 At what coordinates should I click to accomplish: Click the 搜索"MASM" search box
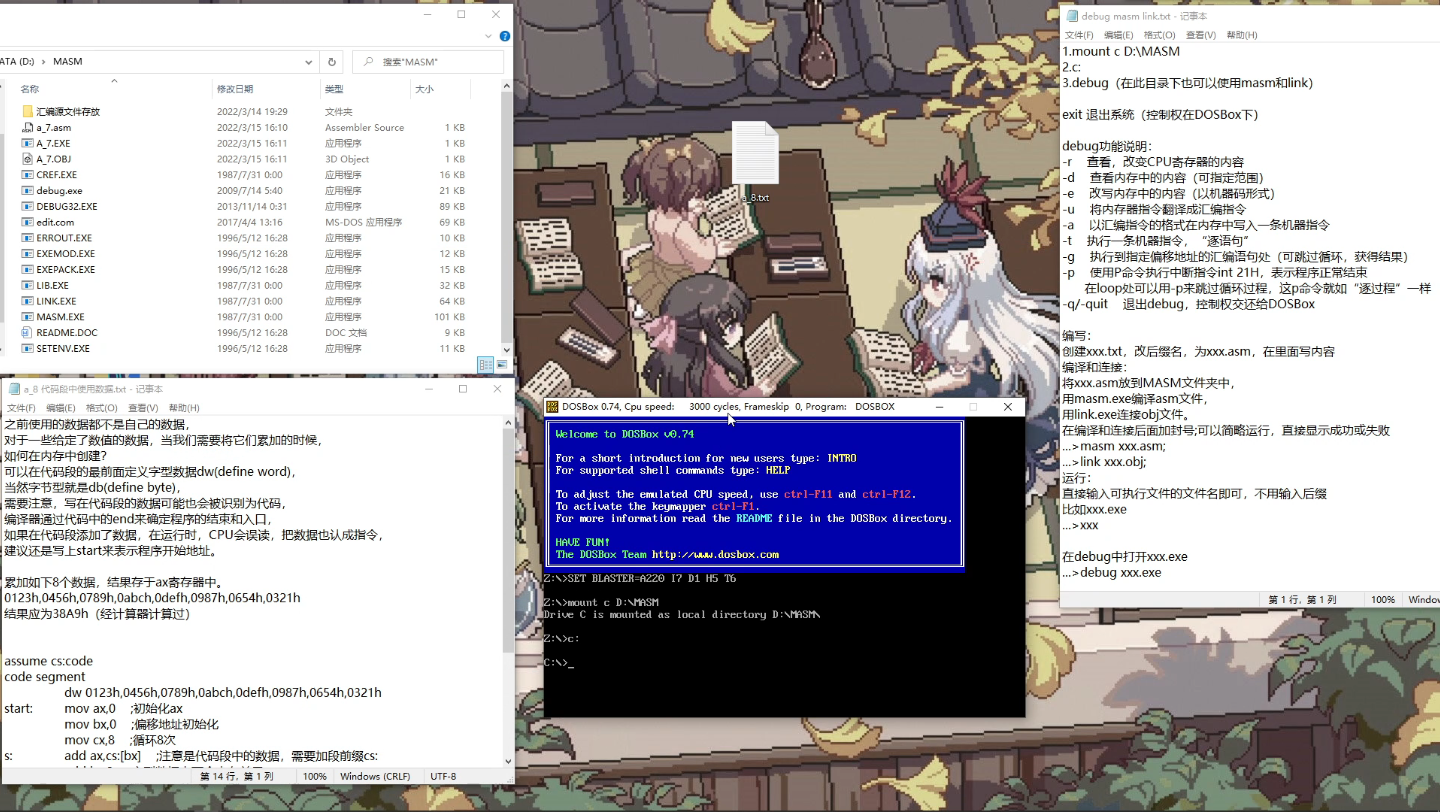(429, 62)
